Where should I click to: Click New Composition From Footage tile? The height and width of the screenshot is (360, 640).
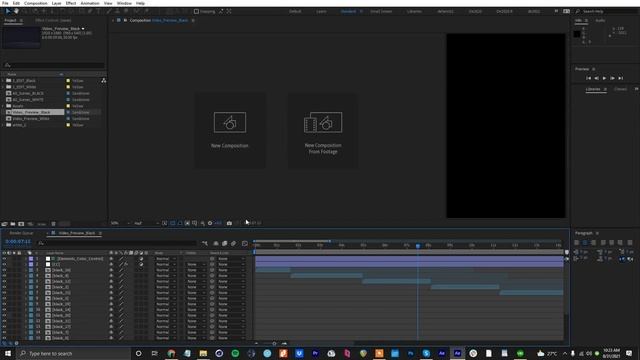[323, 131]
